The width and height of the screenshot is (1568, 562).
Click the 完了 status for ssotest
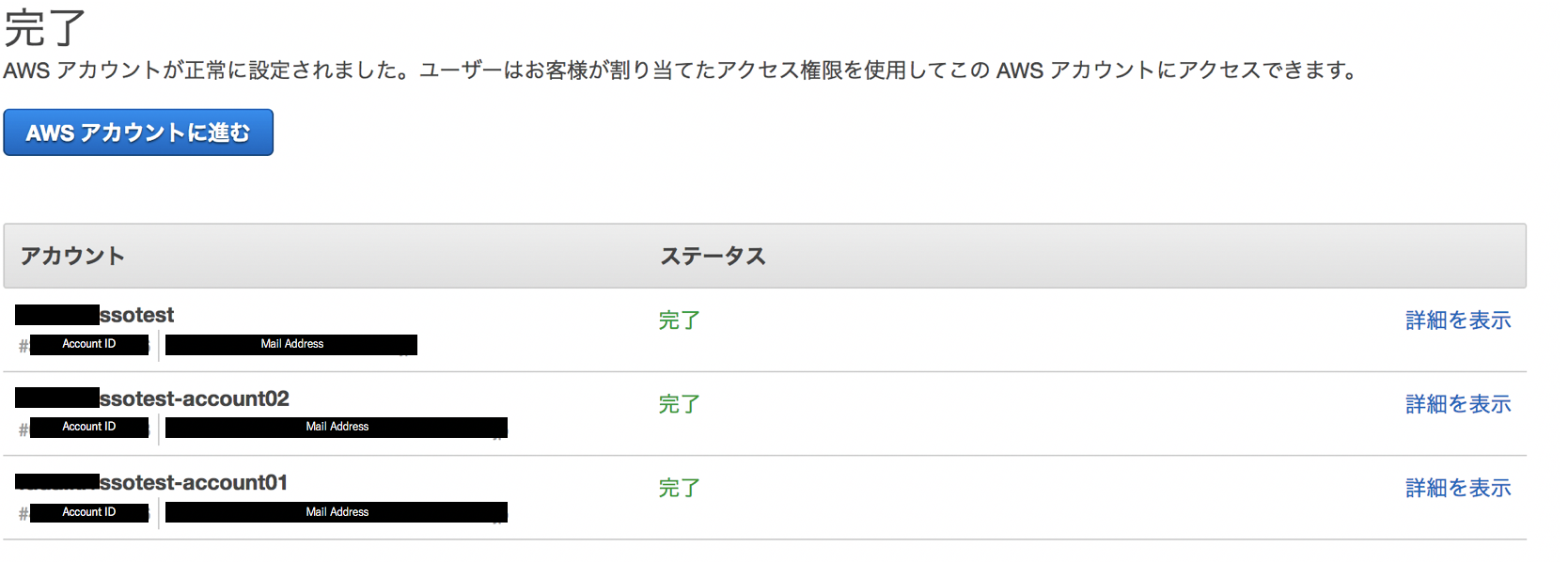pyautogui.click(x=679, y=320)
